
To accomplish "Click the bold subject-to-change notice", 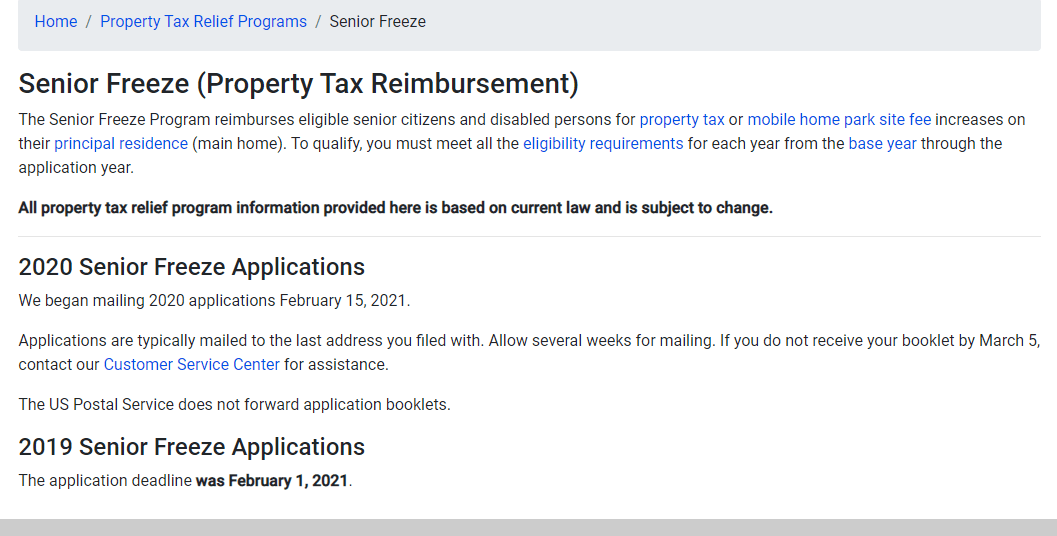I will click(x=395, y=208).
